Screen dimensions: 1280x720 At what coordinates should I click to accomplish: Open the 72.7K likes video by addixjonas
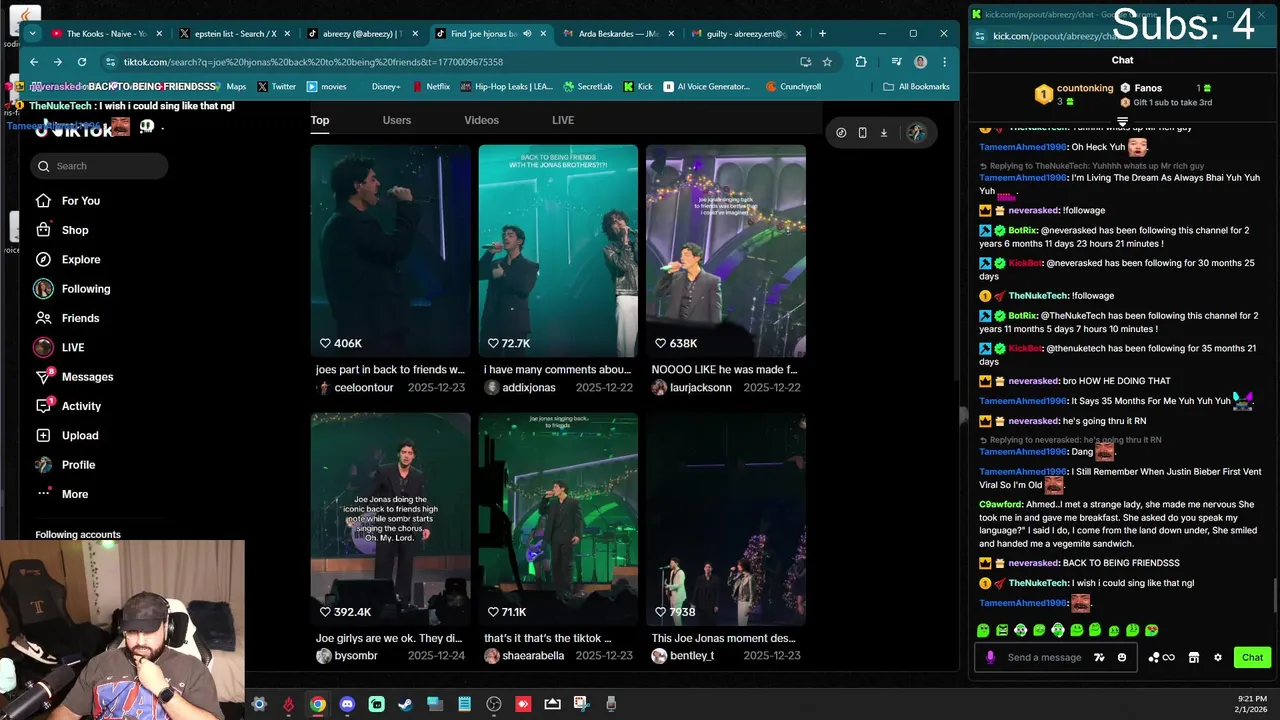[x=558, y=251]
